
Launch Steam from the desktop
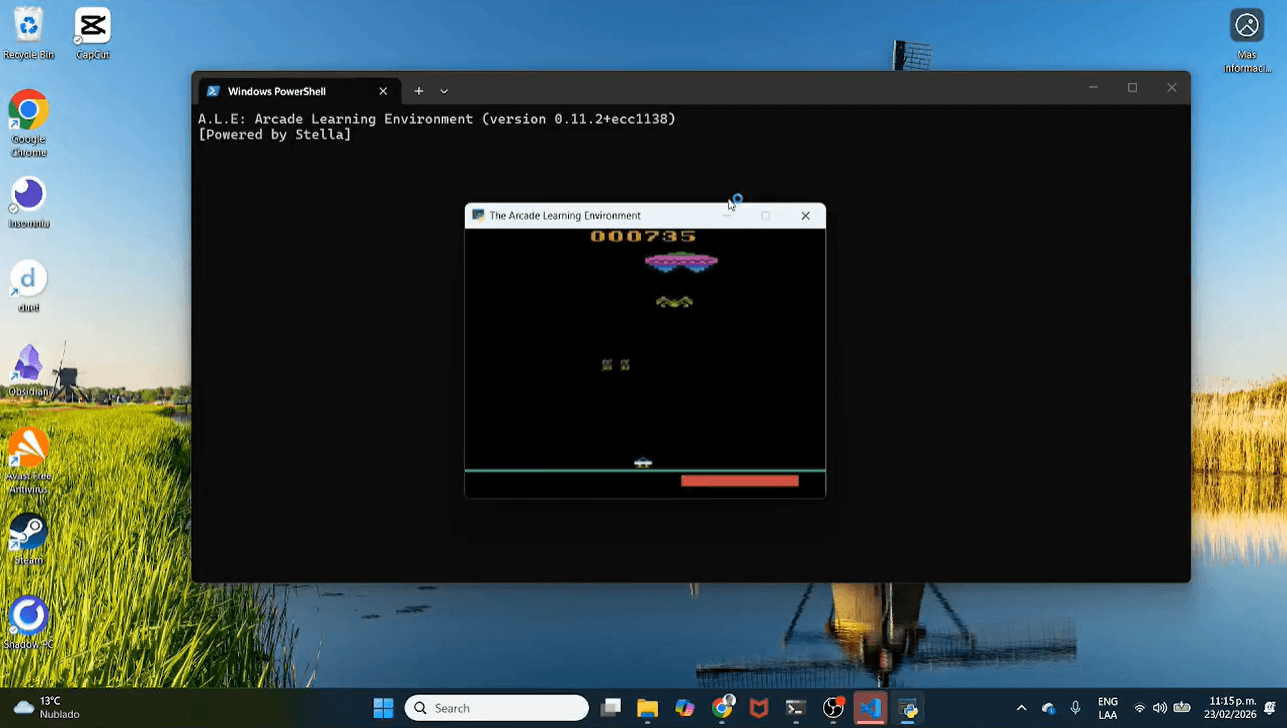click(28, 533)
